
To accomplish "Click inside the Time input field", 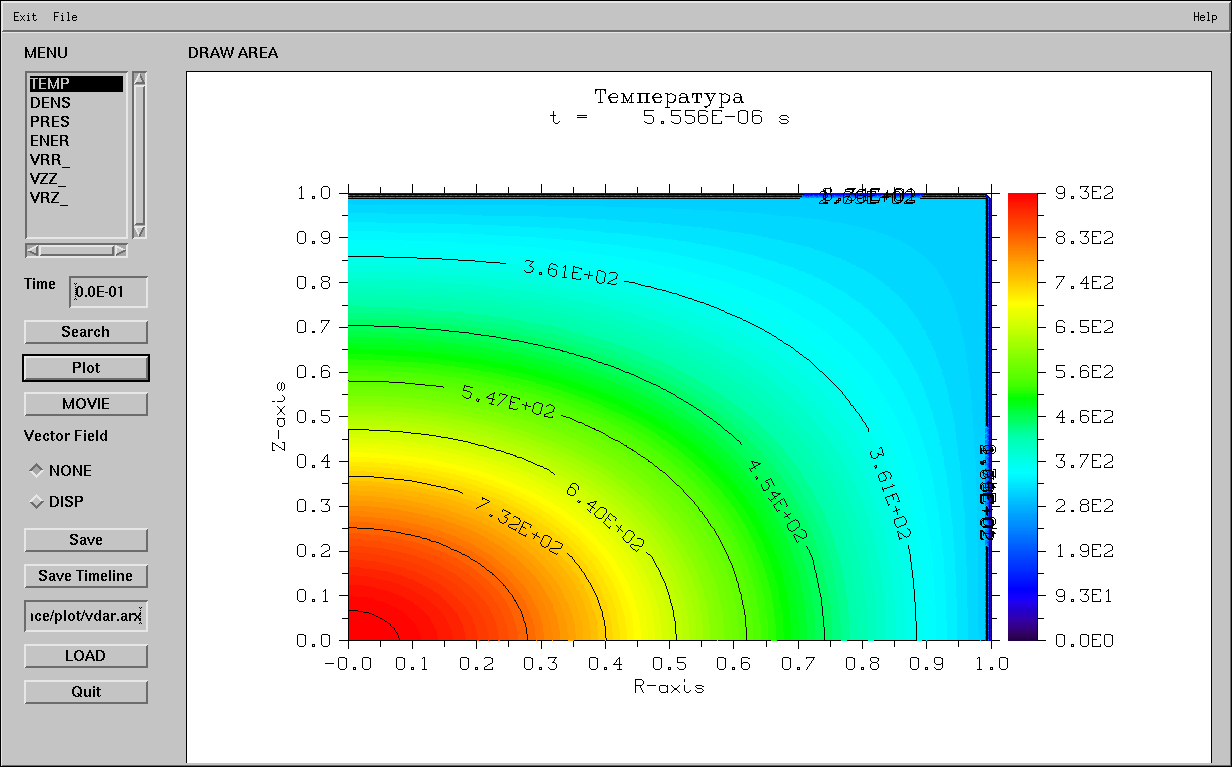I will (107, 291).
